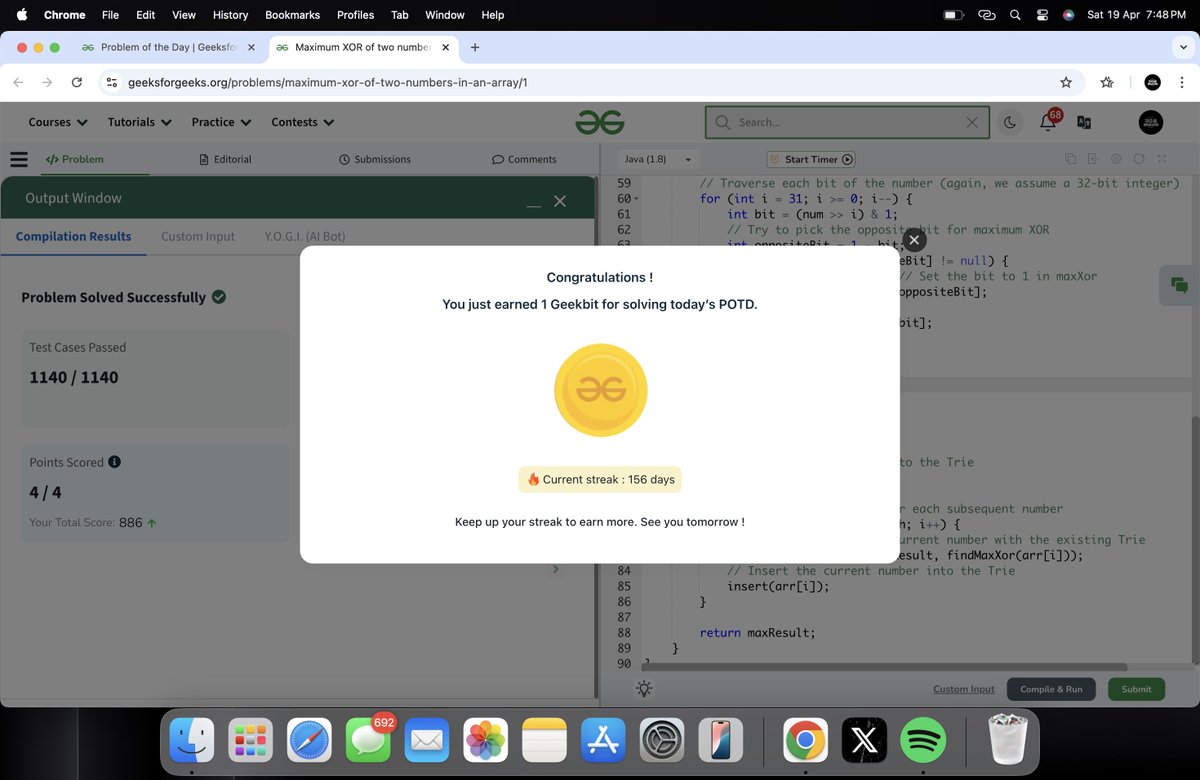Expand the Tutorials dropdown
Screen dimensions: 1200x780
(140, 122)
